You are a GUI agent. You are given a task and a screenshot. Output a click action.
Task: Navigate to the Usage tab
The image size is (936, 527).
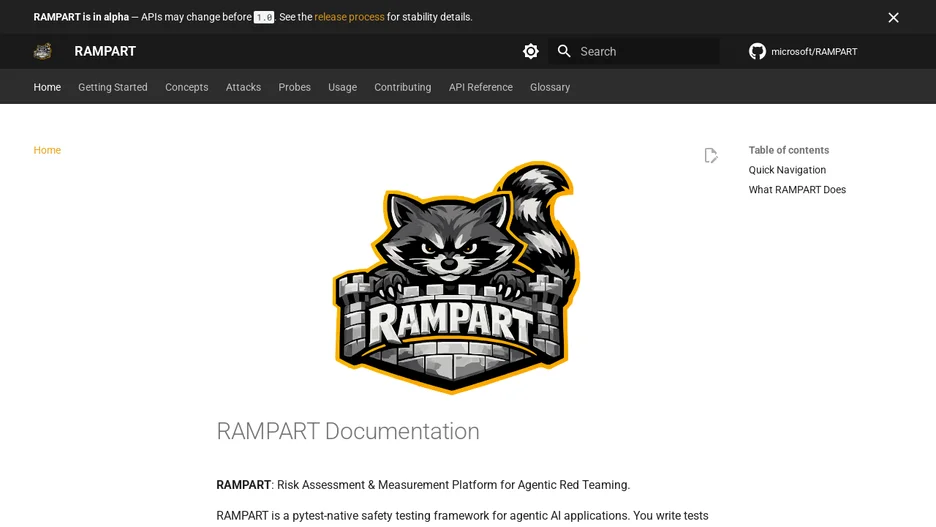point(343,87)
